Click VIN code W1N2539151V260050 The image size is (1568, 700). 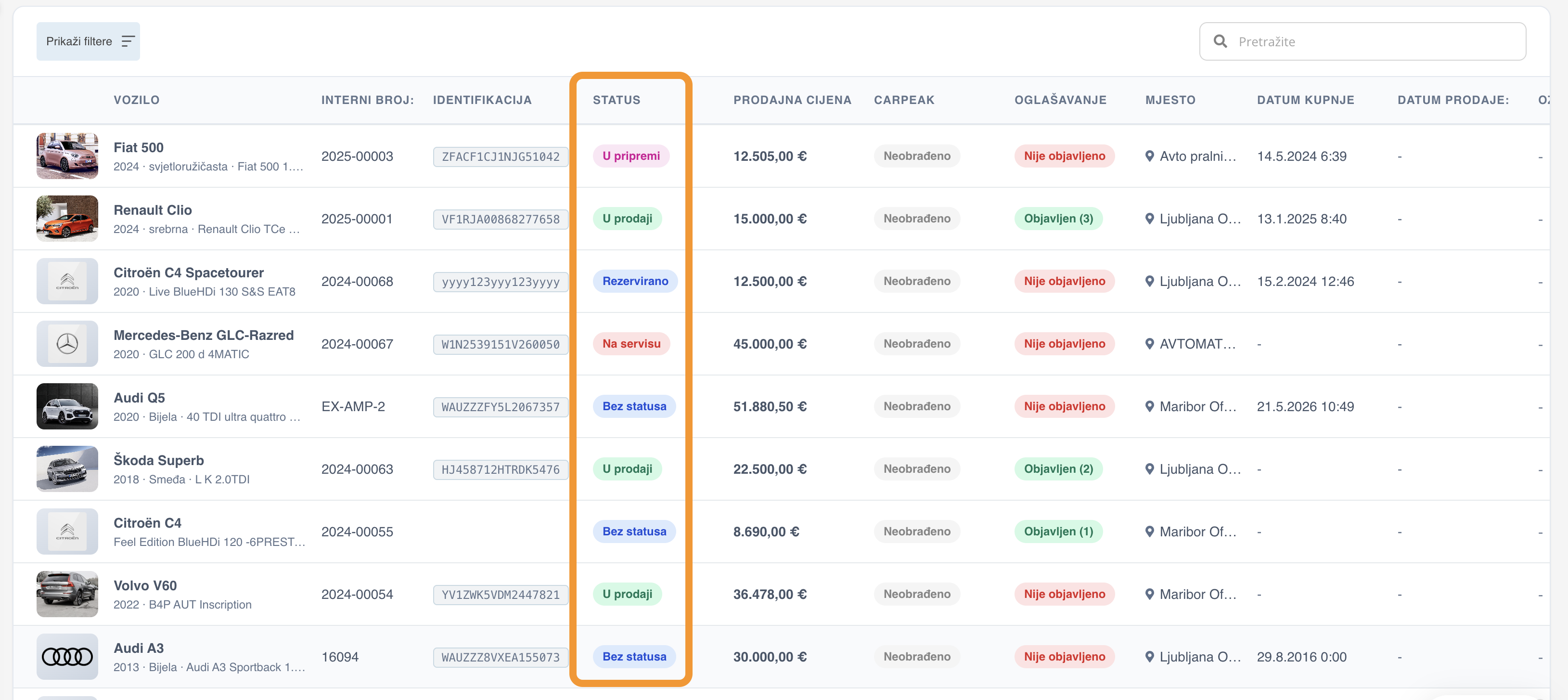coord(501,345)
